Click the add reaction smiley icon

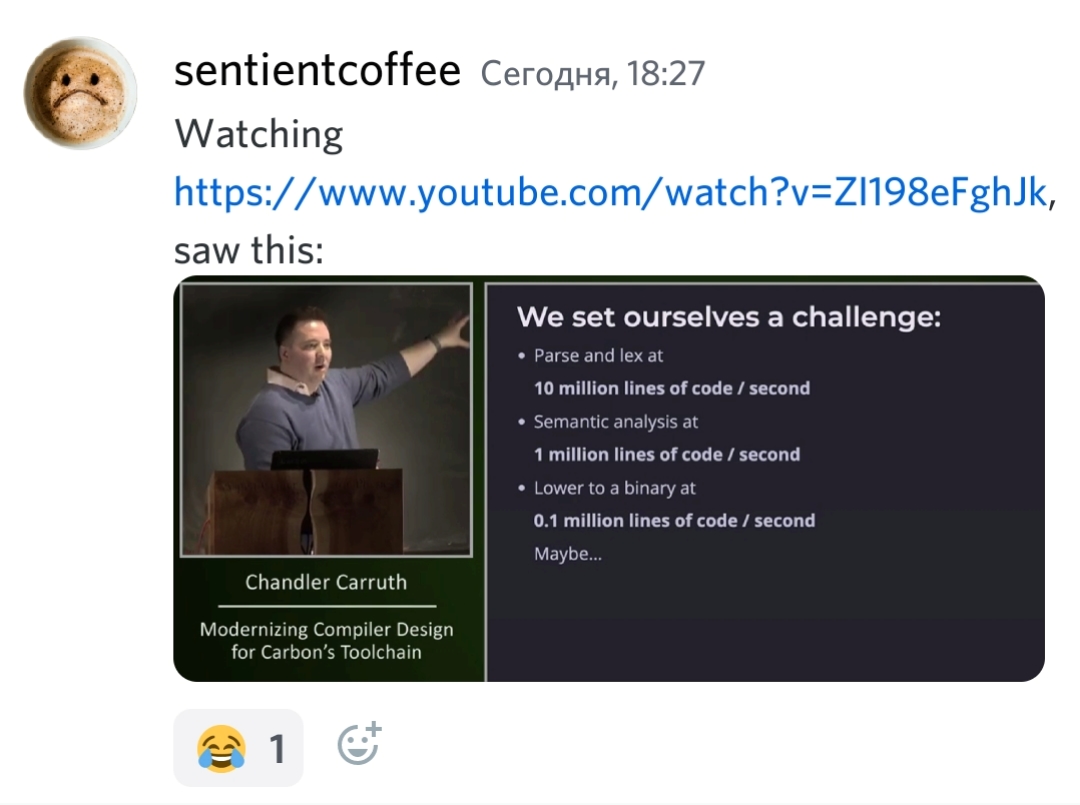pos(360,744)
